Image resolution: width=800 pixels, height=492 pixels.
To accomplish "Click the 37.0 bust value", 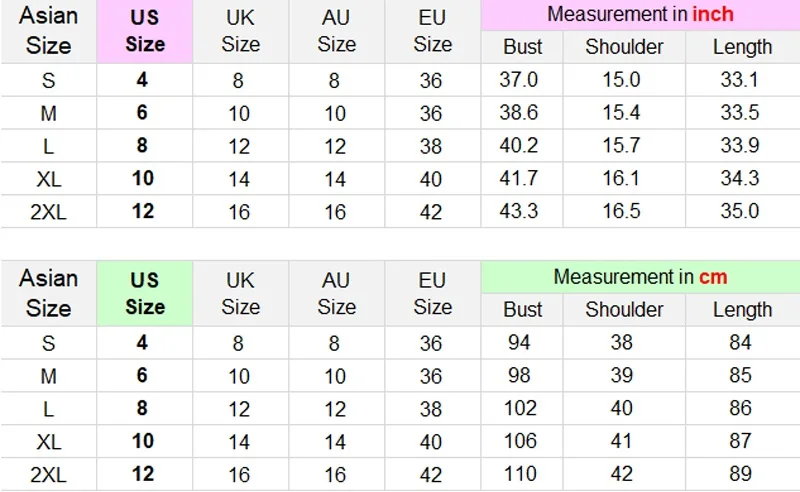I will pos(519,81).
